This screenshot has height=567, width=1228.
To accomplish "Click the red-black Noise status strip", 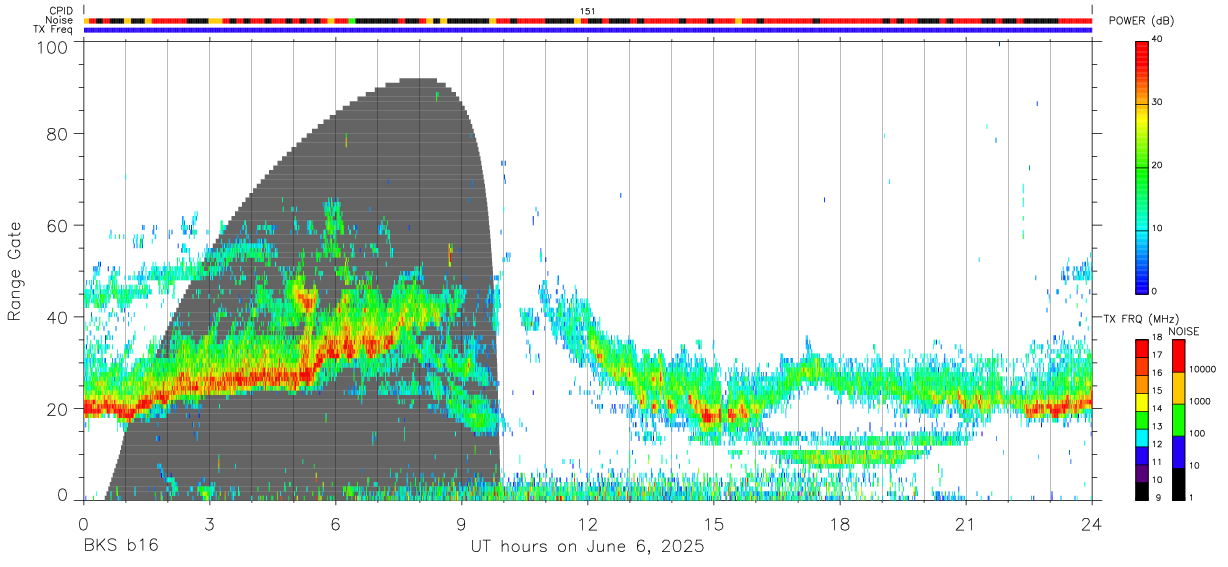I will pos(588,20).
